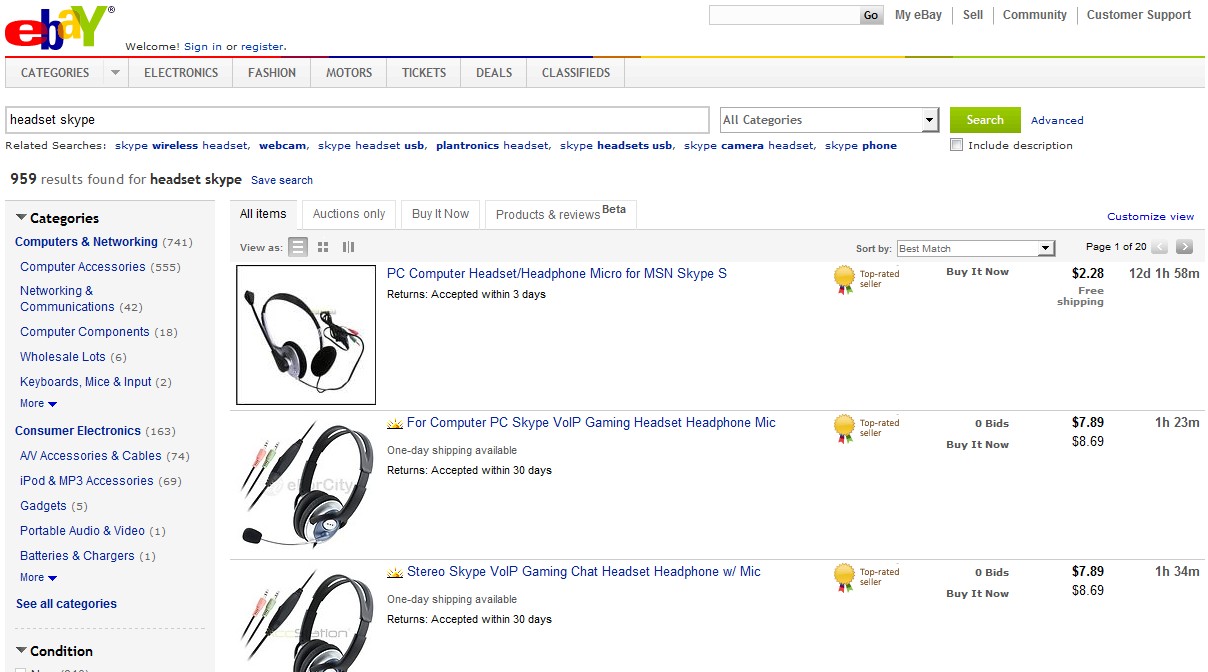Click Top-rated seller badge for Stereo Skype listing
The image size is (1208, 672).
pos(867,577)
